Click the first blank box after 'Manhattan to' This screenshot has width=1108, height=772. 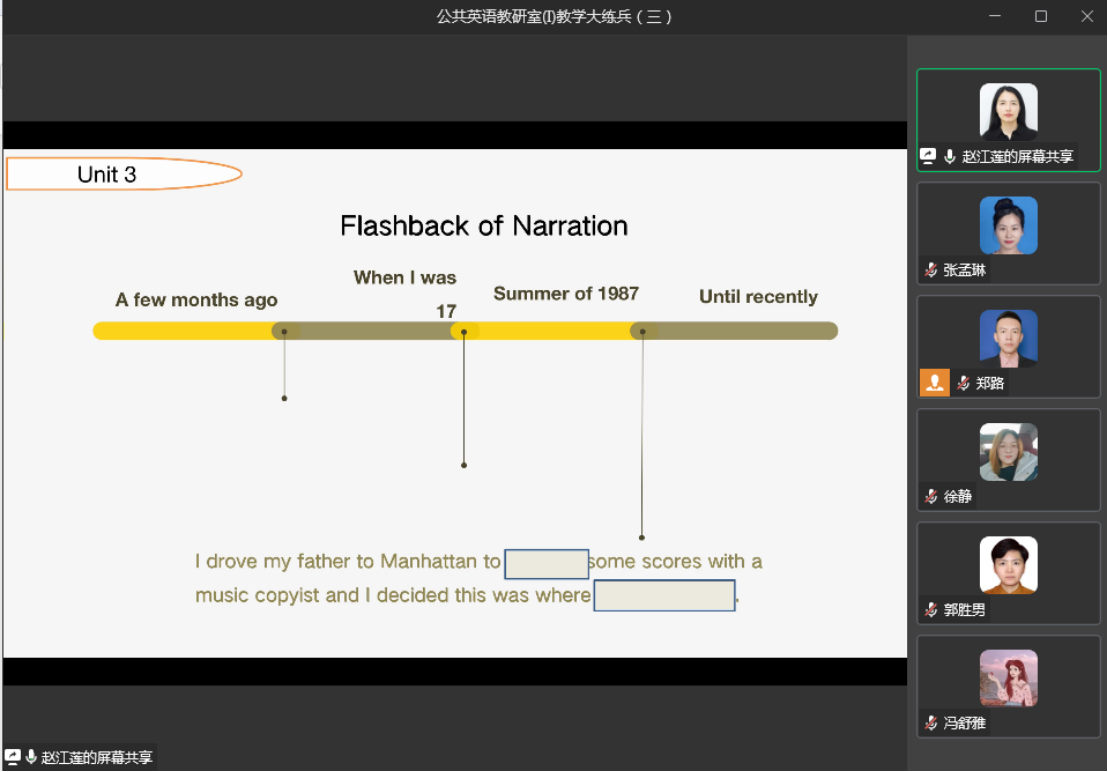tap(546, 564)
